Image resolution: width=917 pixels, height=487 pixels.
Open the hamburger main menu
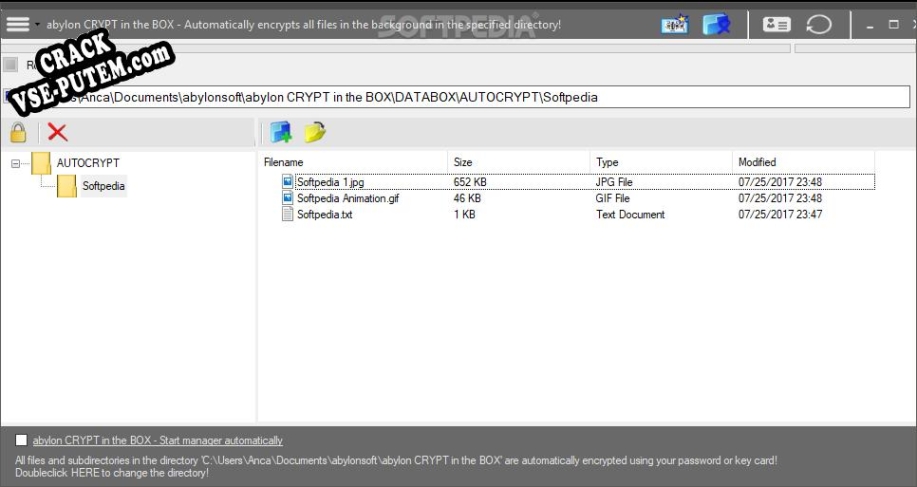pyautogui.click(x=18, y=24)
